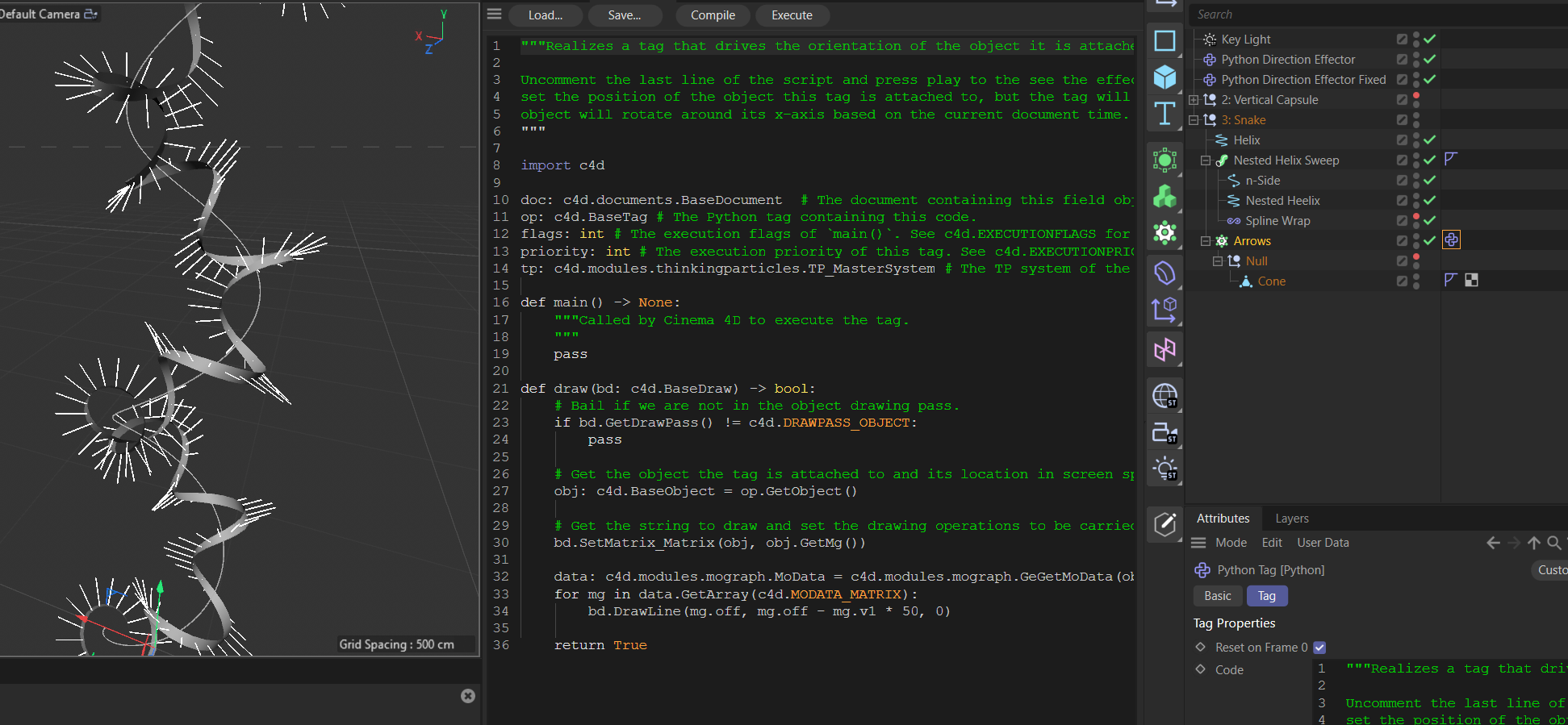Click the Attributes up arrow
The image size is (1568, 725).
(x=1534, y=543)
